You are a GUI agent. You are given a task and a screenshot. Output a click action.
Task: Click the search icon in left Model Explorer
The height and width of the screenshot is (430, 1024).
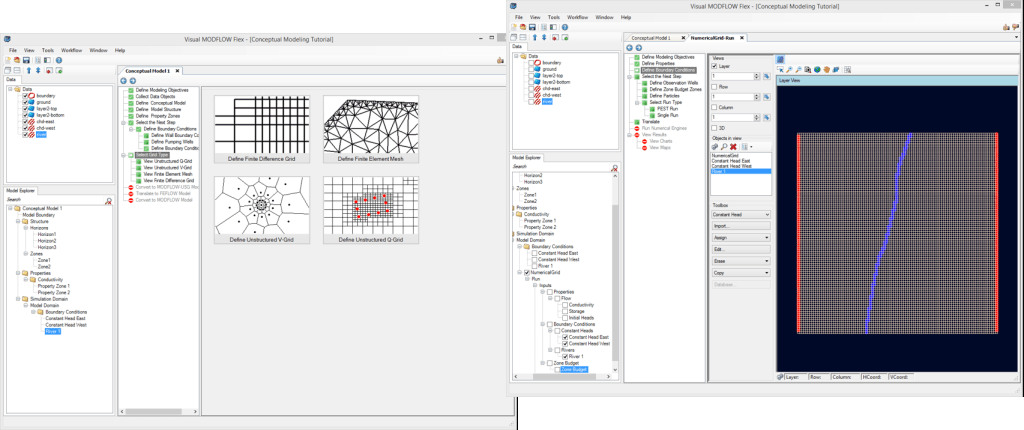pos(108,201)
